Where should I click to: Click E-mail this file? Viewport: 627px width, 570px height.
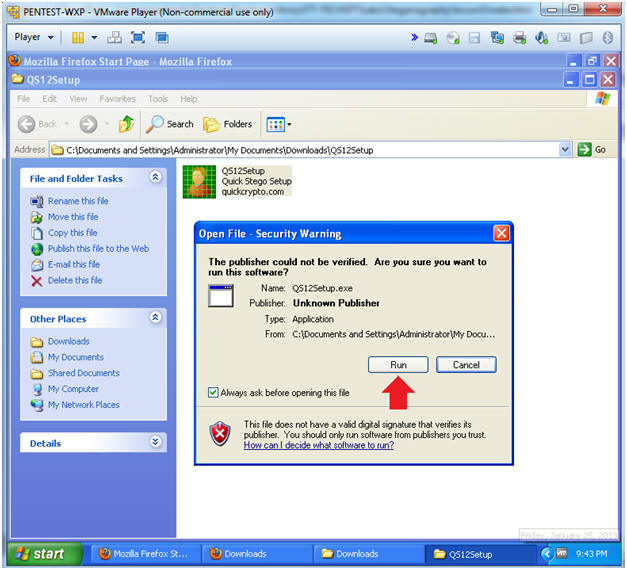[74, 264]
